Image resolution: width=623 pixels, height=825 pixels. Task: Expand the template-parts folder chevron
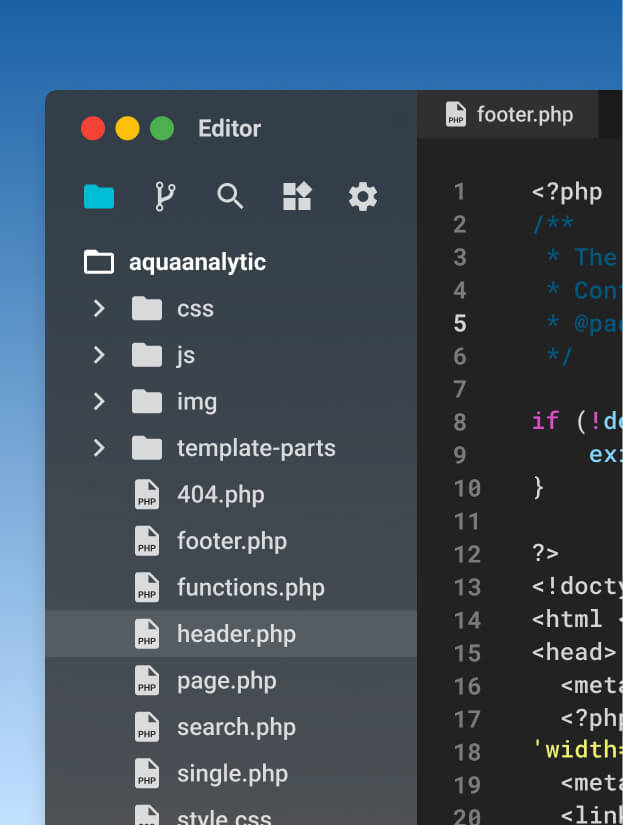99,448
